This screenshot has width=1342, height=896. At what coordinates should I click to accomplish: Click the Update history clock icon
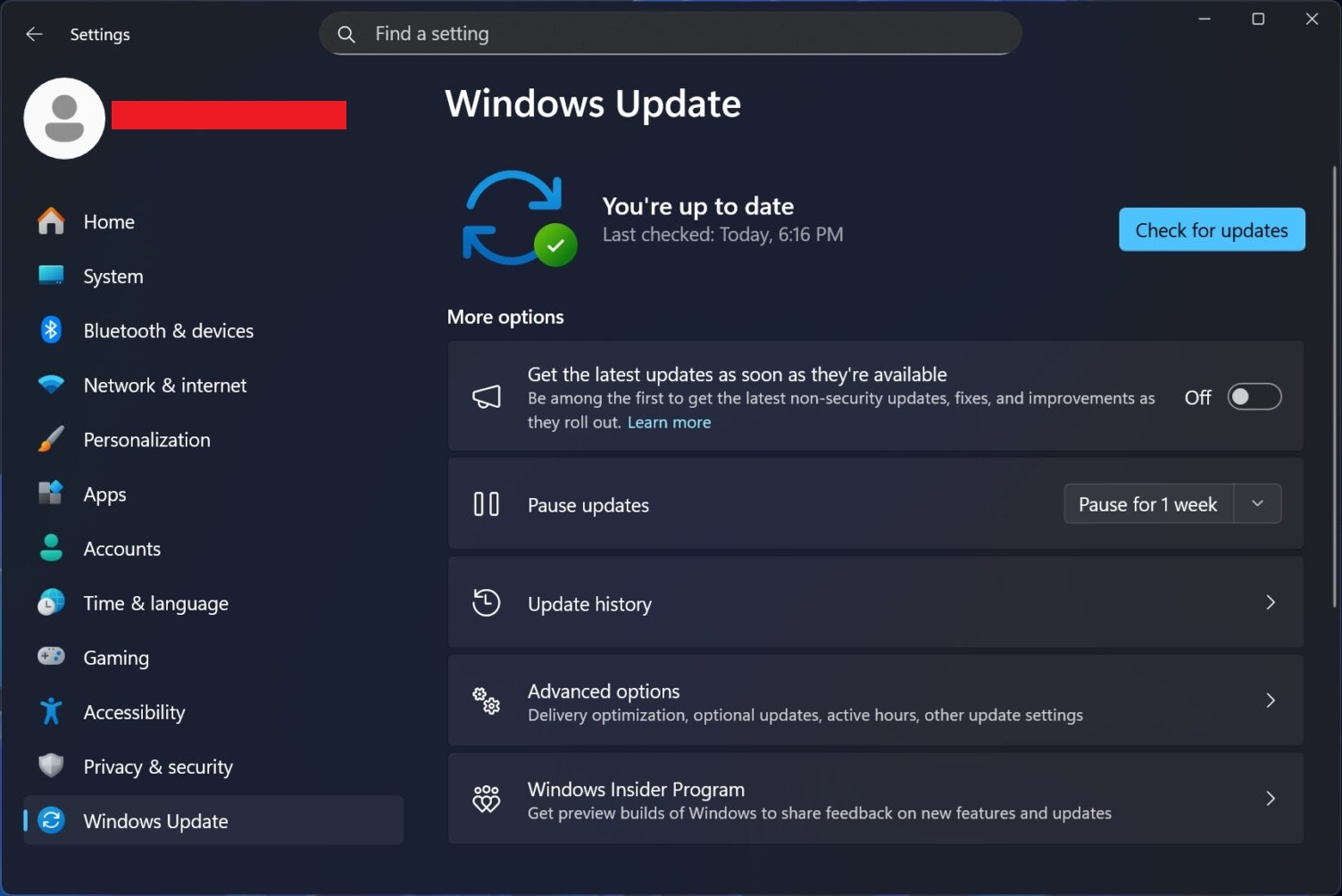[486, 603]
